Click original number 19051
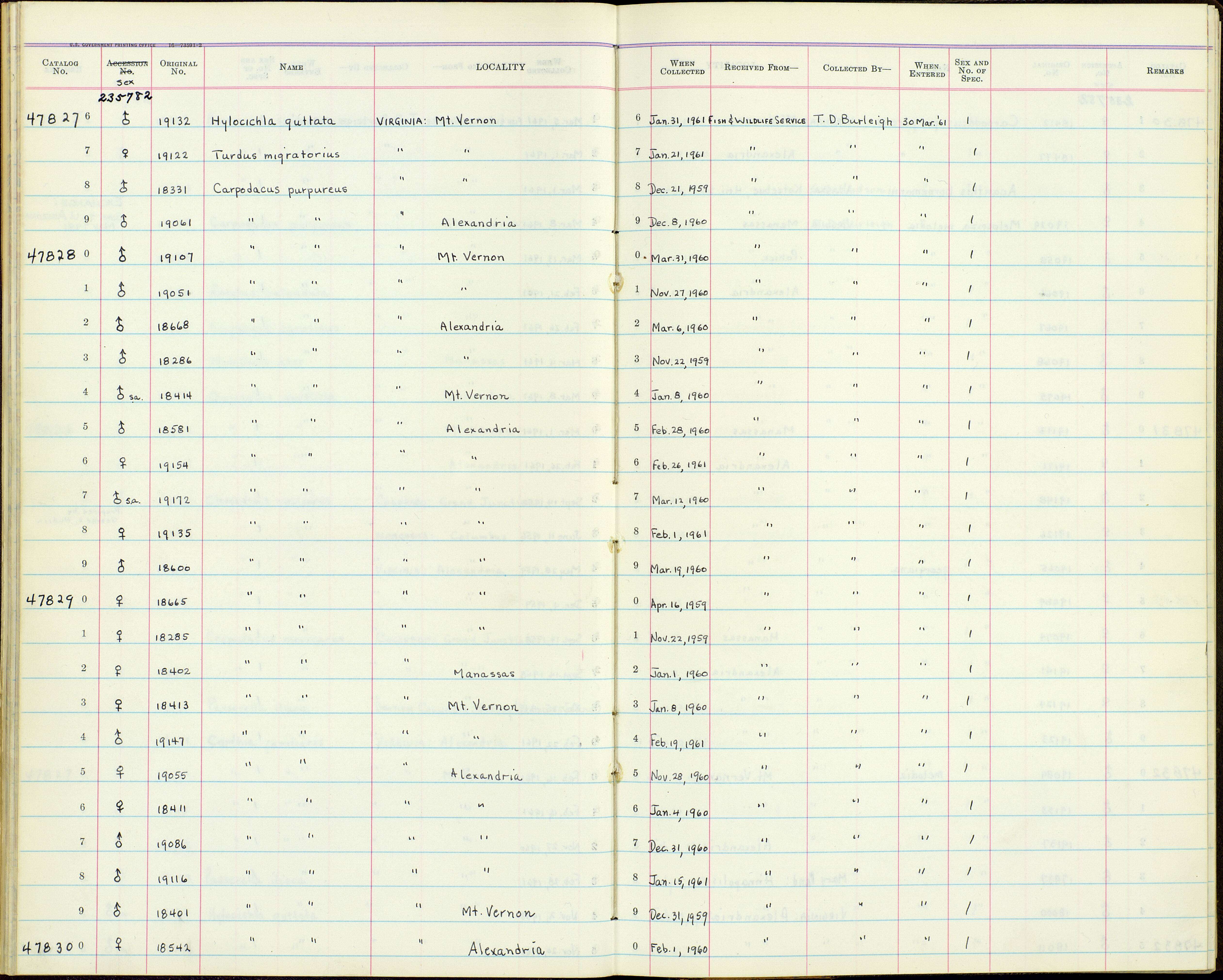Image resolution: width=1223 pixels, height=980 pixels. (175, 293)
